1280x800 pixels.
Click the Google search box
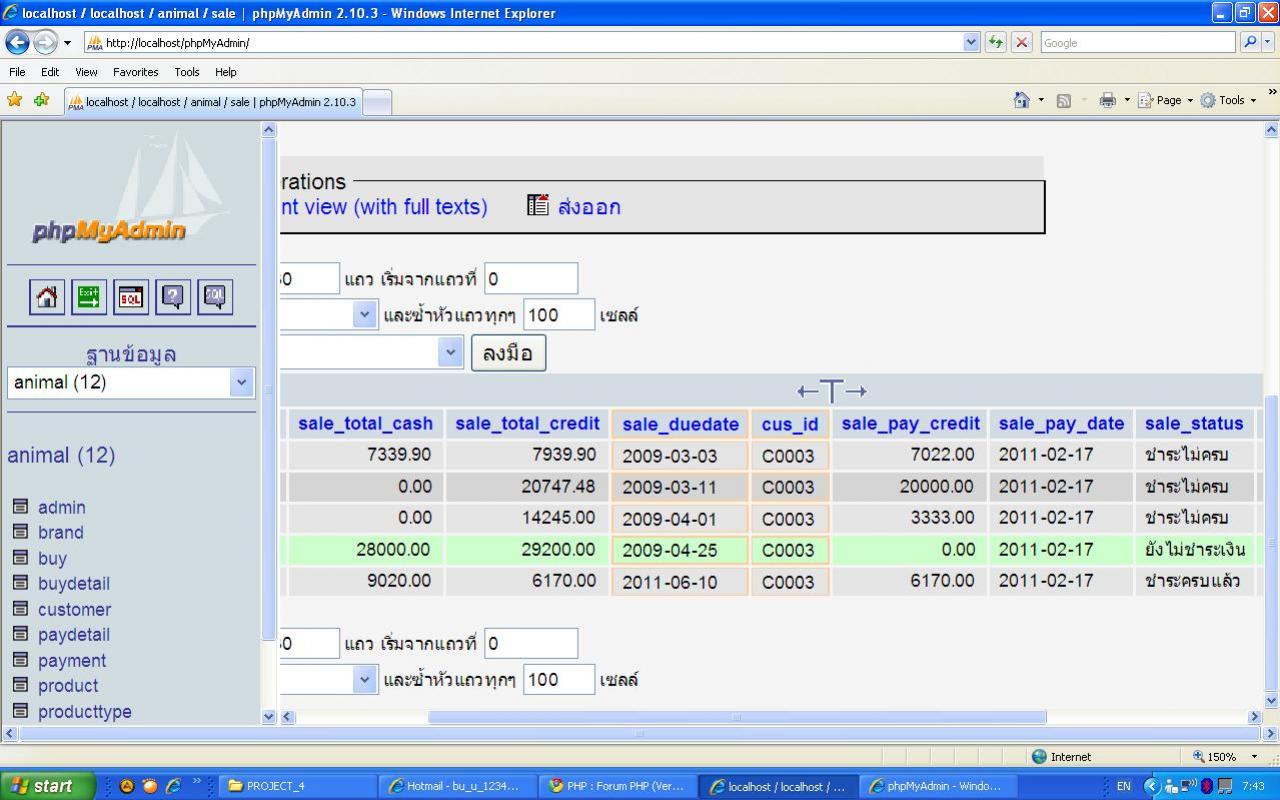coord(1137,42)
